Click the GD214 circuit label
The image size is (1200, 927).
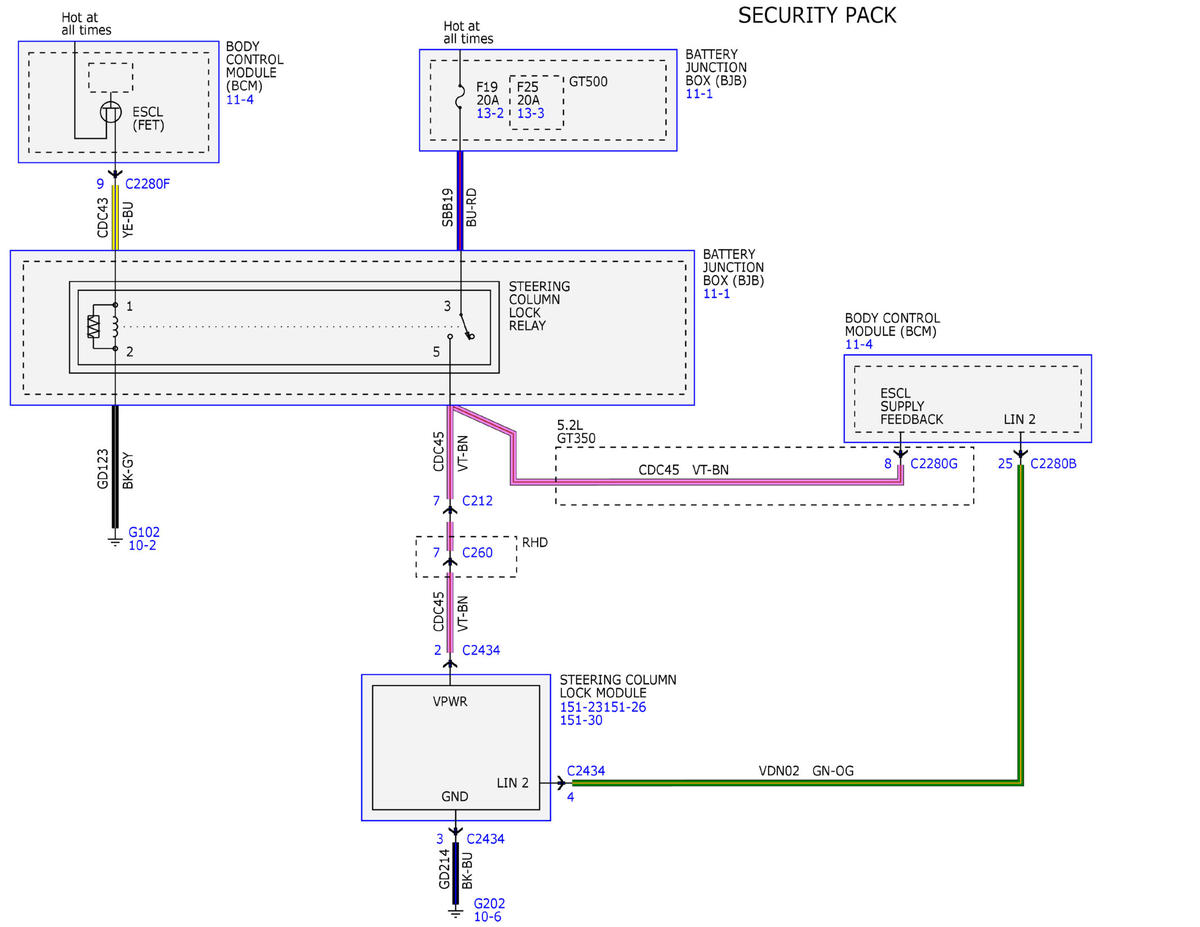[x=444, y=870]
